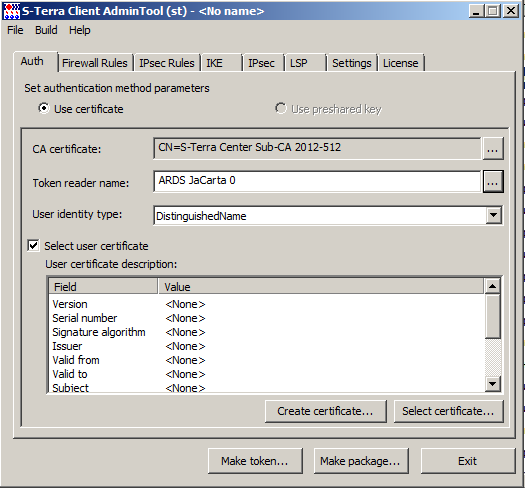Click the S-Terra app icon in title bar
This screenshot has width=525, height=488.
[11, 11]
